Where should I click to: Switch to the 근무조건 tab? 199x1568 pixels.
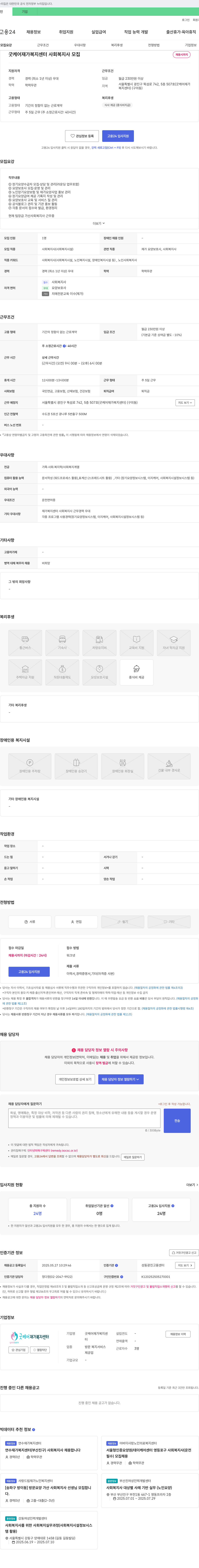(x=43, y=45)
